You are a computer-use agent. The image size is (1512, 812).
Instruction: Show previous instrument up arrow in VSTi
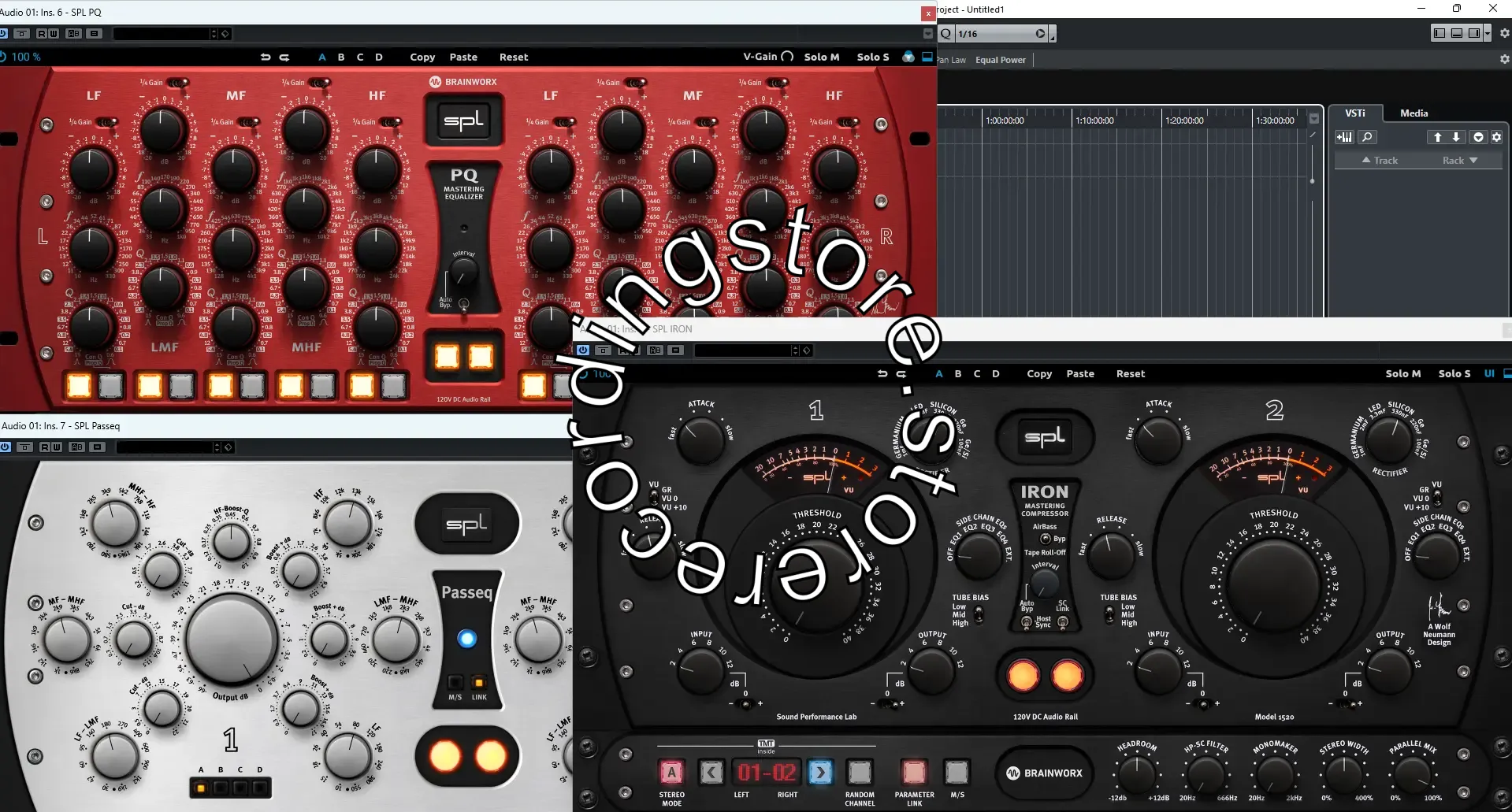tap(1437, 137)
